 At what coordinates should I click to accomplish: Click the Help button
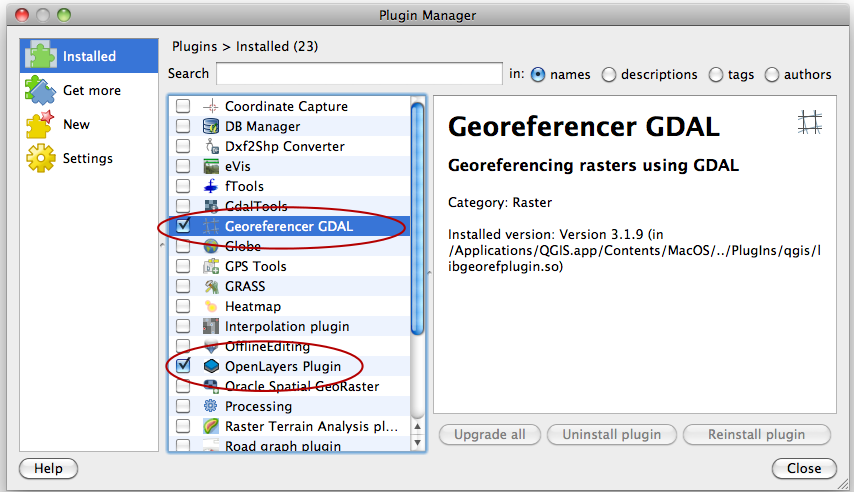coord(48,469)
